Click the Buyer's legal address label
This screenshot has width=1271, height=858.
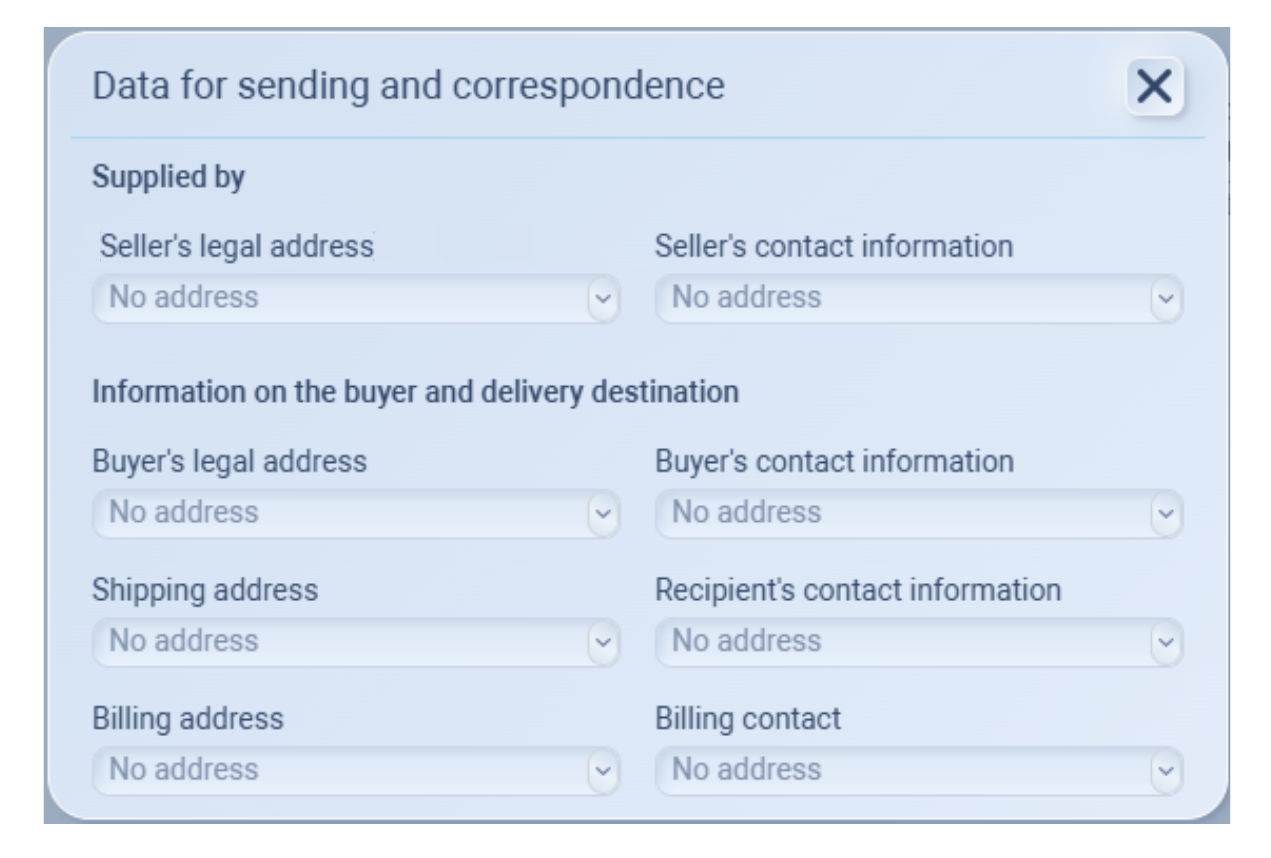click(229, 461)
